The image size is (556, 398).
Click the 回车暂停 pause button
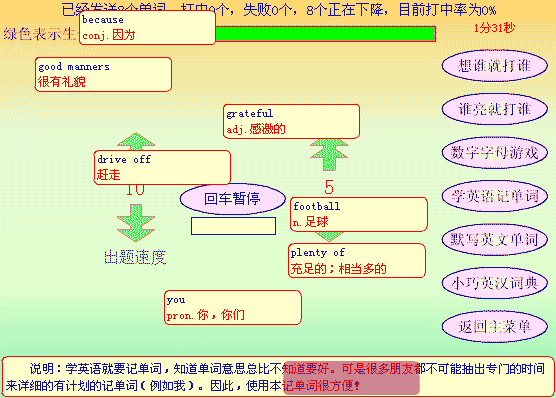pyautogui.click(x=233, y=199)
